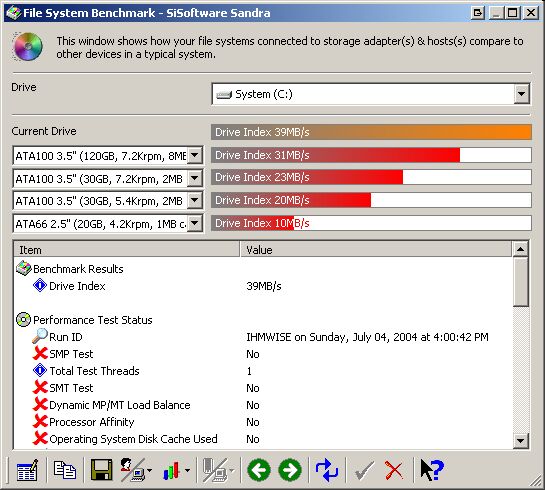The width and height of the screenshot is (545, 490).
Task: Refresh the benchmark with blue arrows icon
Action: pyautogui.click(x=327, y=470)
